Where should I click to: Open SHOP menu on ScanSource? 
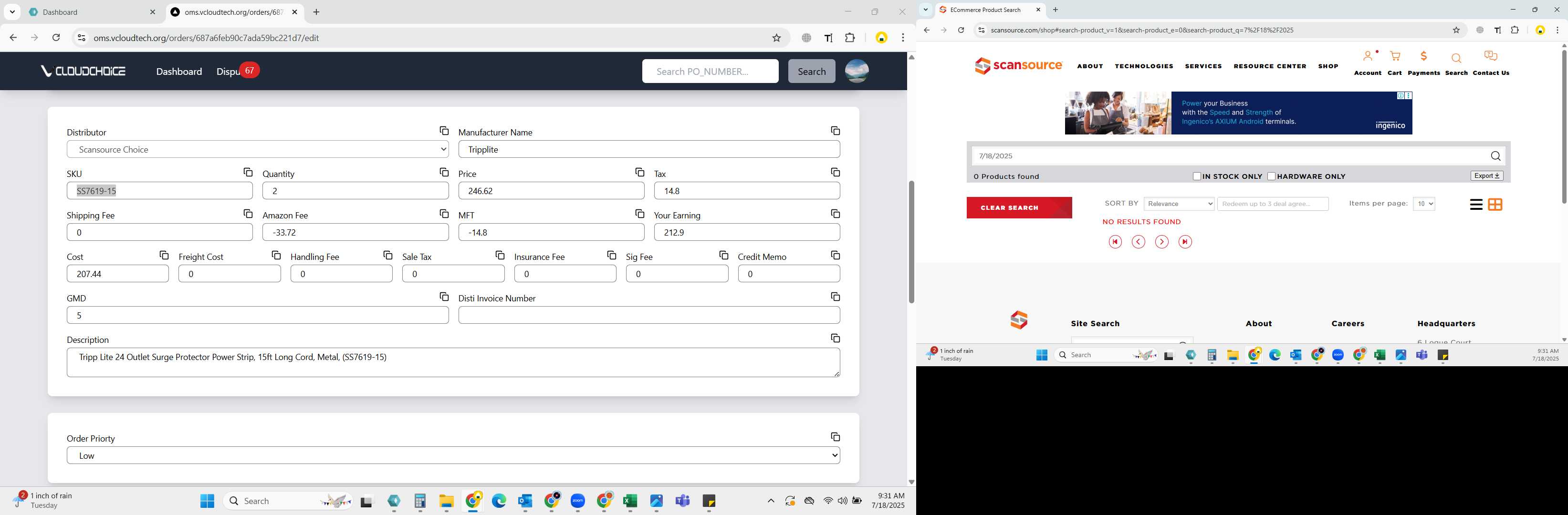tap(1328, 66)
